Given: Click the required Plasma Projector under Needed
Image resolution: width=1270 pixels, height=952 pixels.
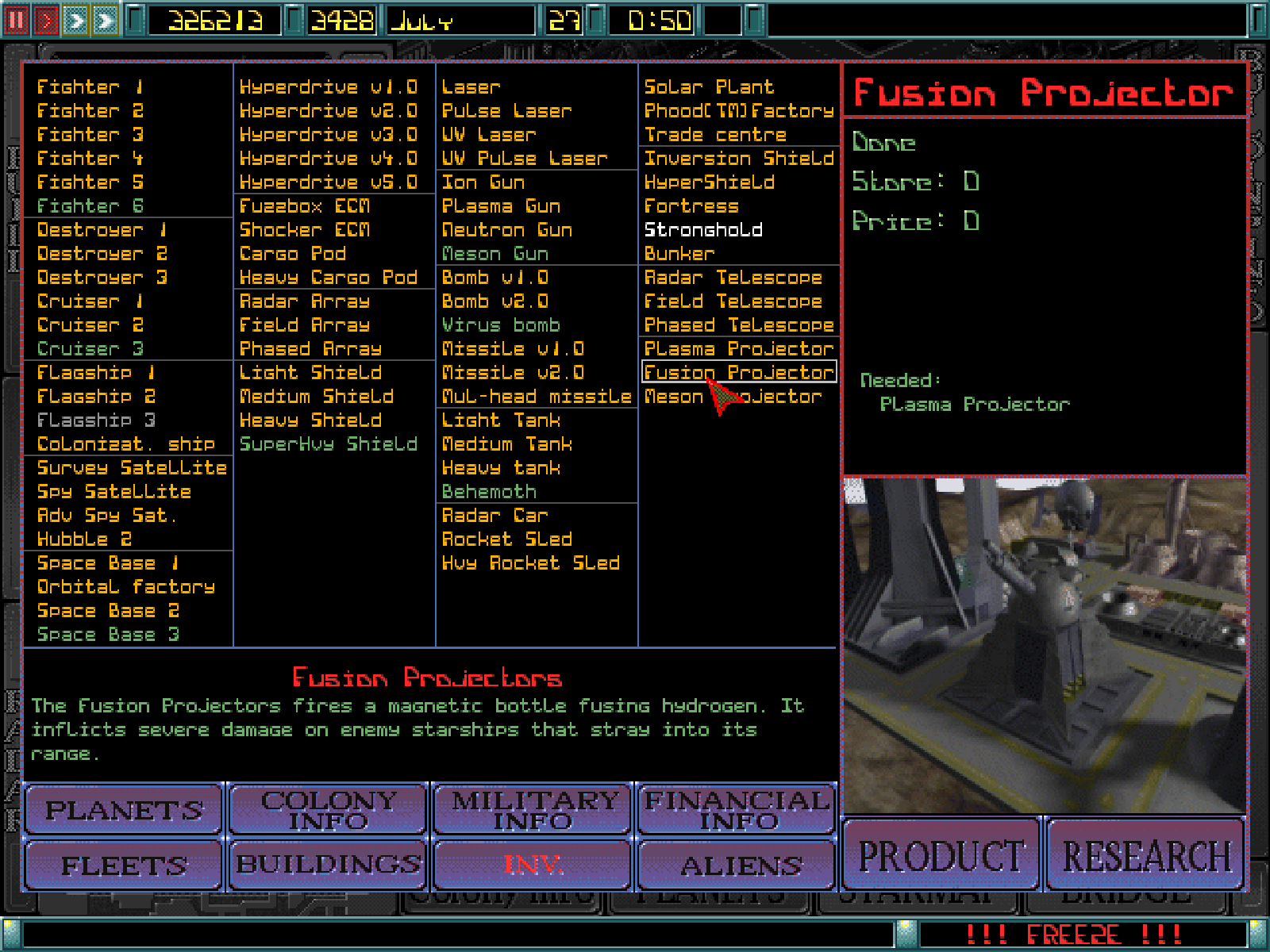Looking at the screenshot, I should pos(975,405).
